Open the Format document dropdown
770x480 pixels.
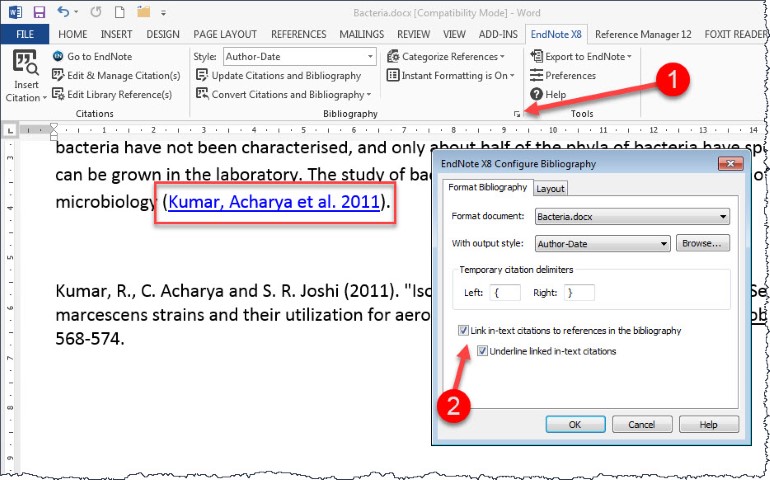(x=632, y=217)
